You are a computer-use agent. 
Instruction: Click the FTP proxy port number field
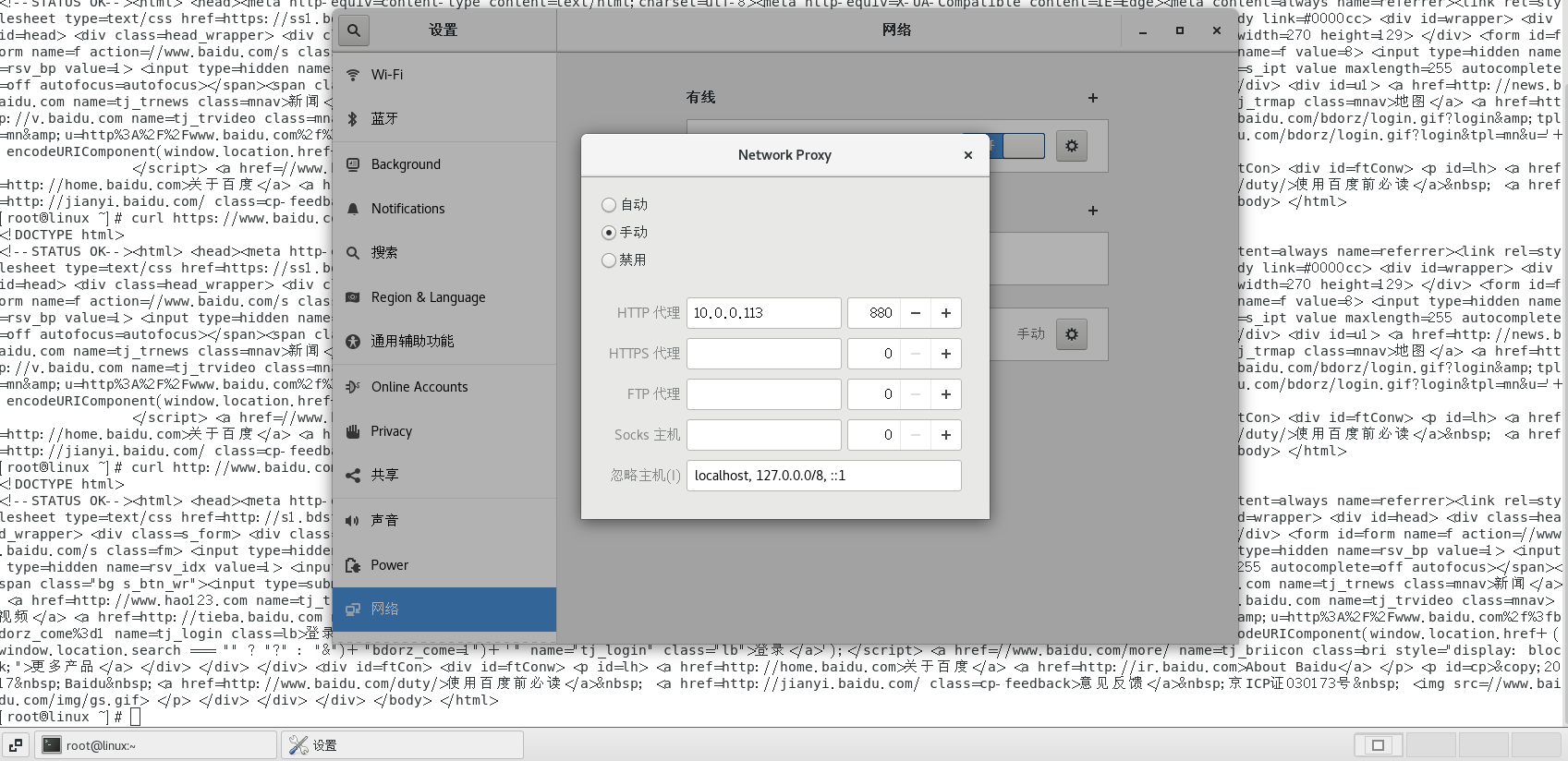(874, 394)
